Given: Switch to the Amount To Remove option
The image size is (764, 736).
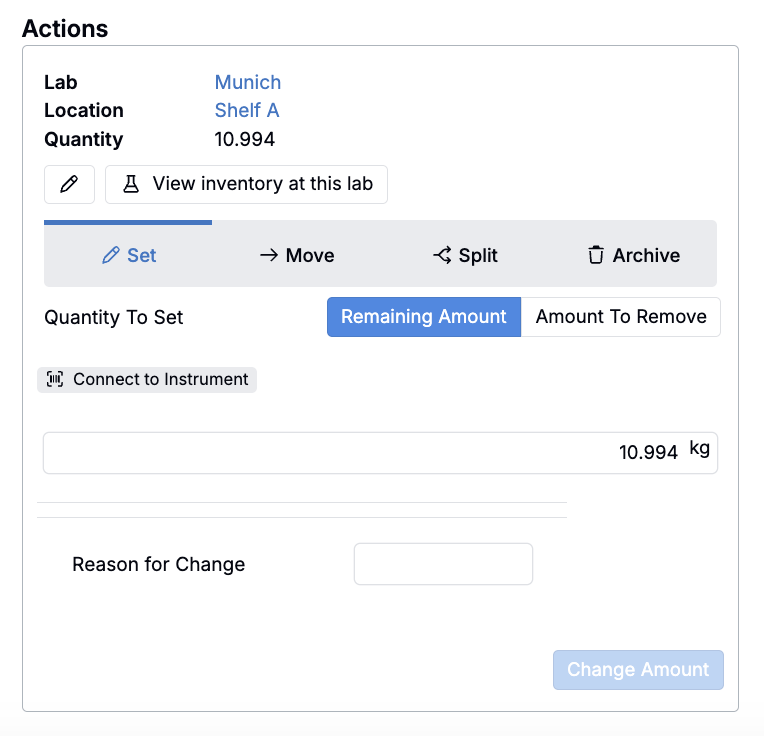Looking at the screenshot, I should pyautogui.click(x=620, y=317).
